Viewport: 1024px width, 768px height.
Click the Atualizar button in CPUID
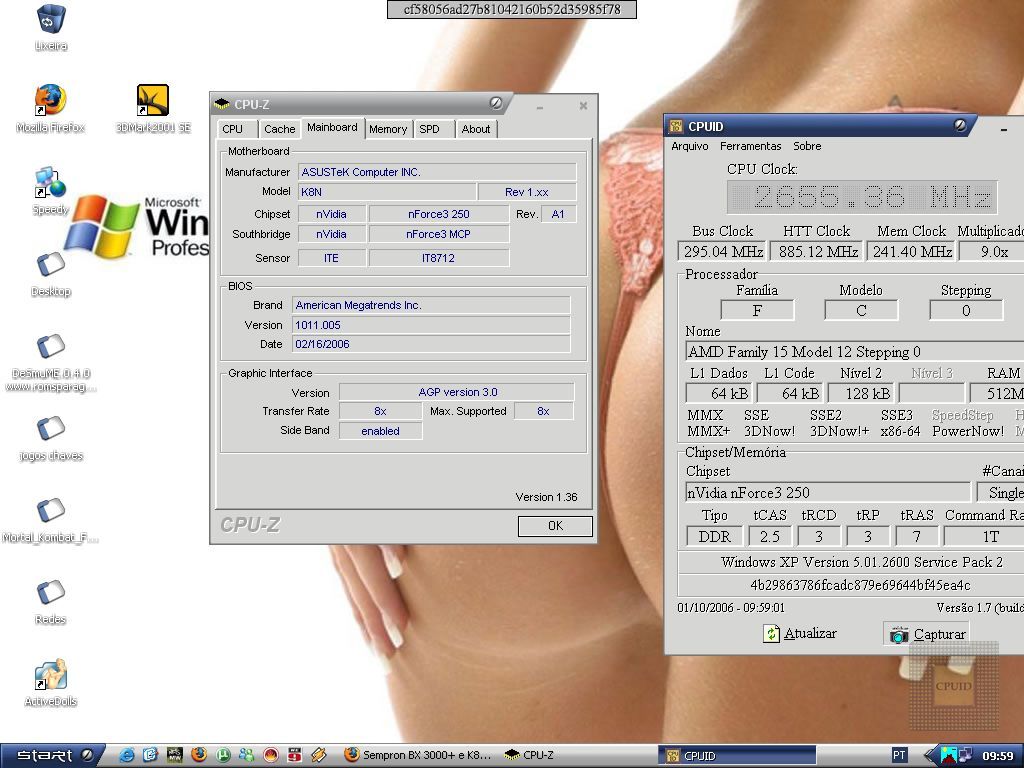tap(800, 633)
